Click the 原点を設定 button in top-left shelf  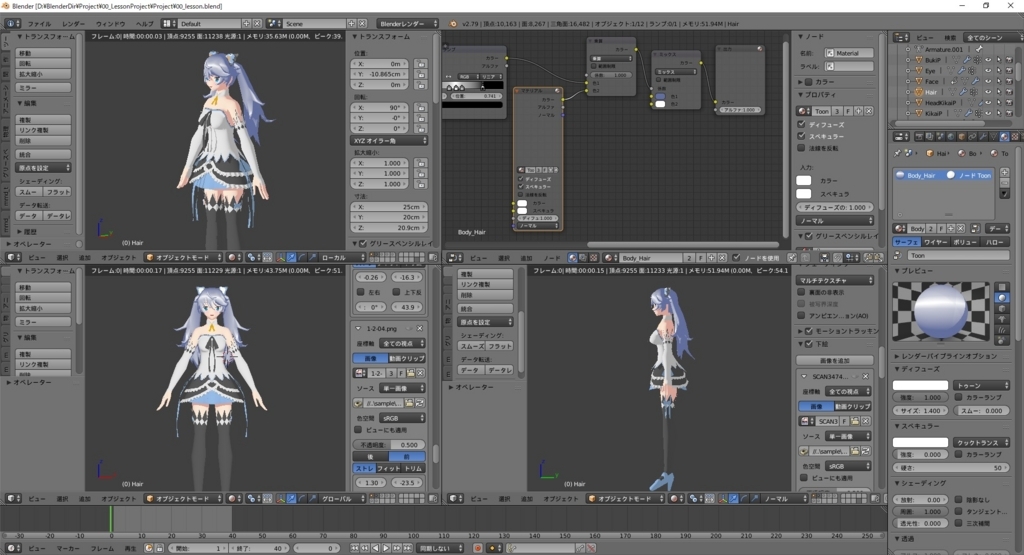(x=43, y=168)
